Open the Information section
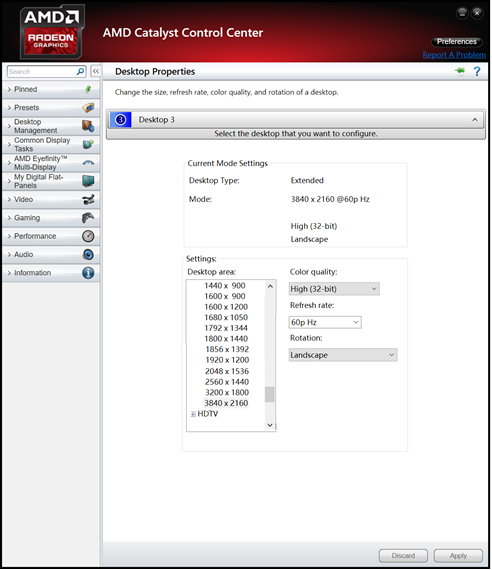This screenshot has height=570, width=492. tap(51, 273)
